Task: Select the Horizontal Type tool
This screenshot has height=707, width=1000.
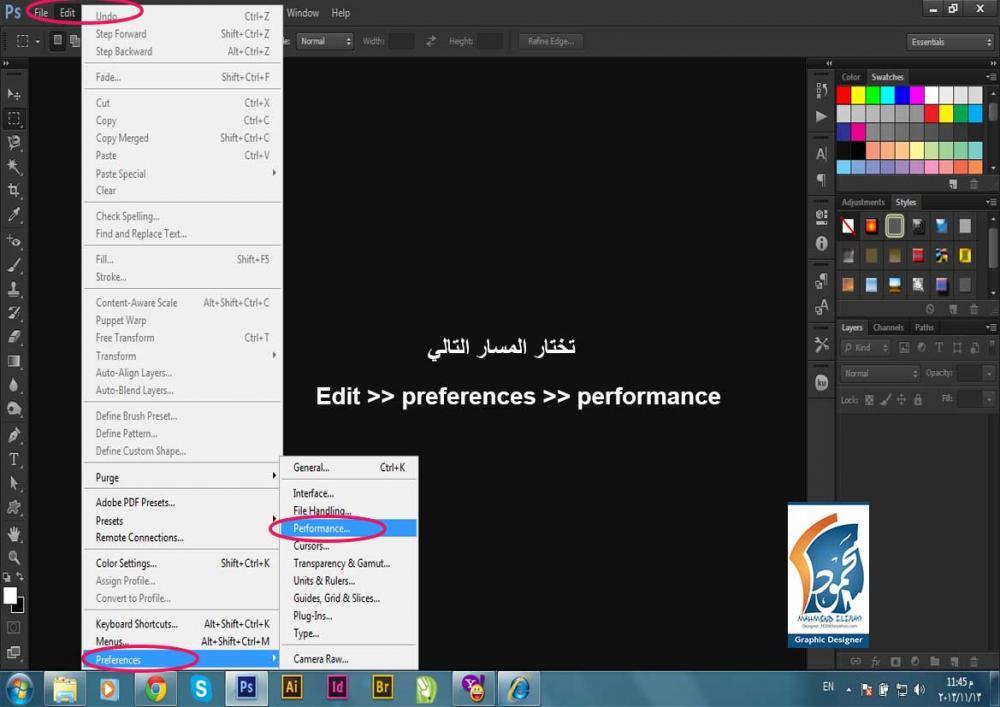Action: point(13,460)
